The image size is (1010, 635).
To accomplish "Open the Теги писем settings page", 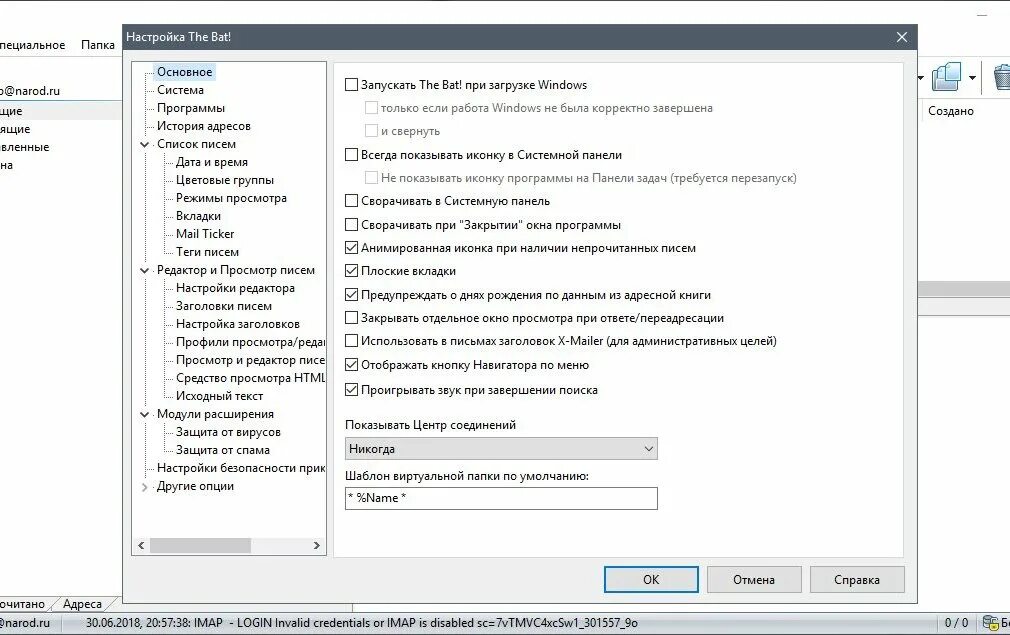I will tap(207, 252).
